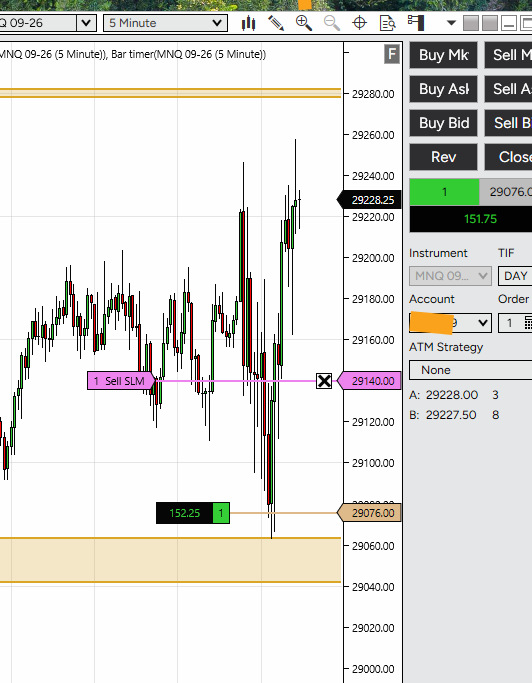Click the Sell Mkt button
Screen dimensions: 532x683
click(509, 55)
